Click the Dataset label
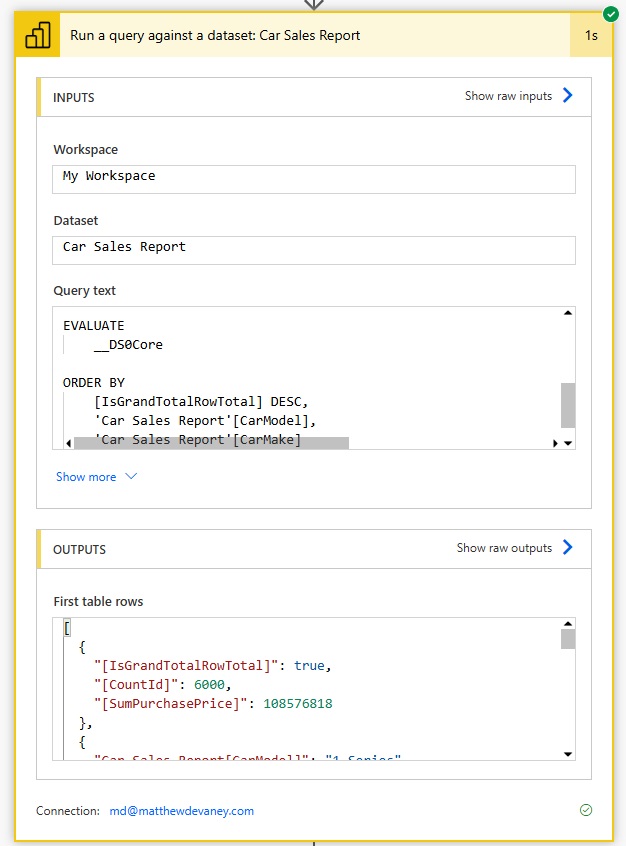Viewport: 626px width, 846px height. point(76,221)
